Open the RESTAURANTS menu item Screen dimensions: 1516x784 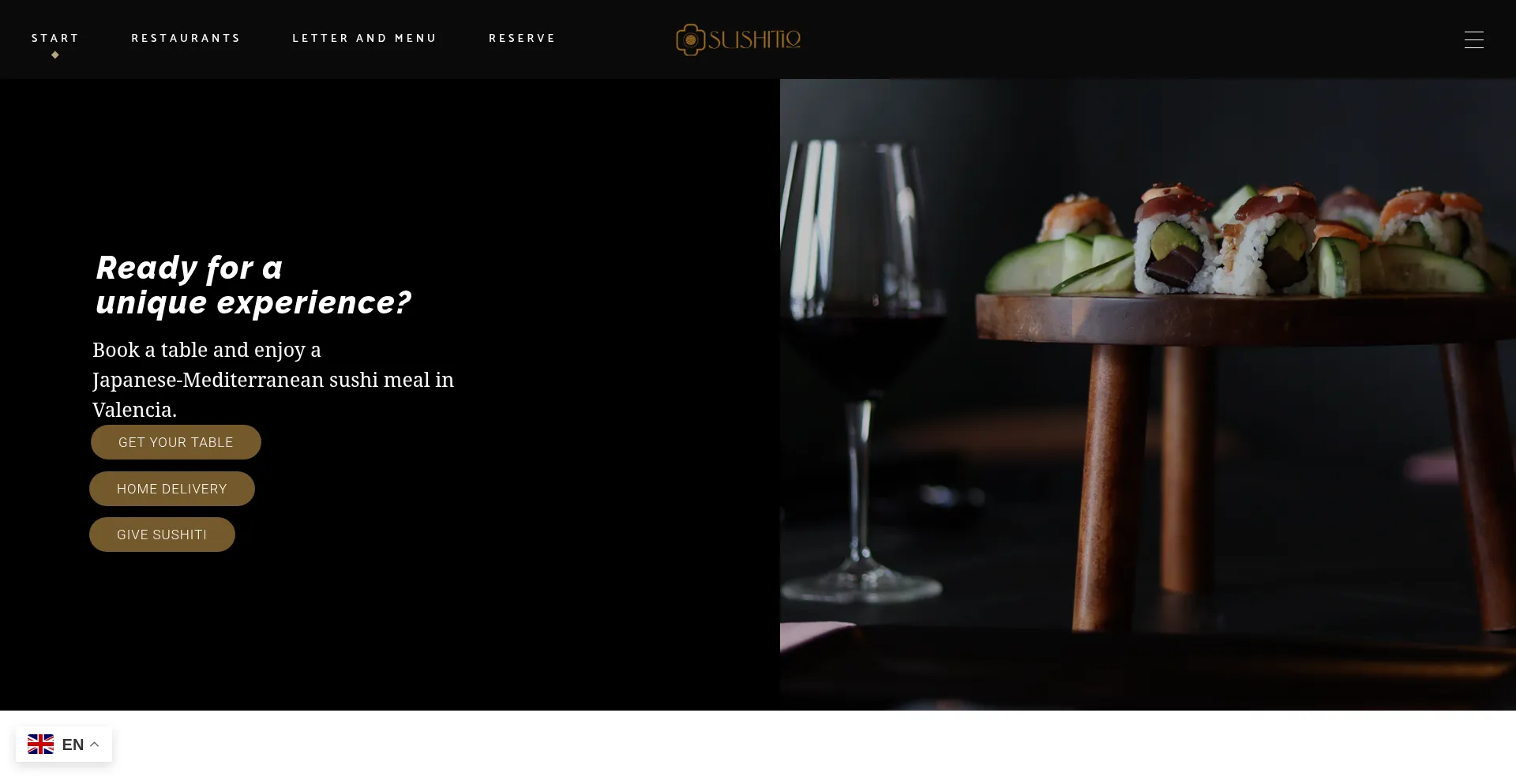coord(186,38)
